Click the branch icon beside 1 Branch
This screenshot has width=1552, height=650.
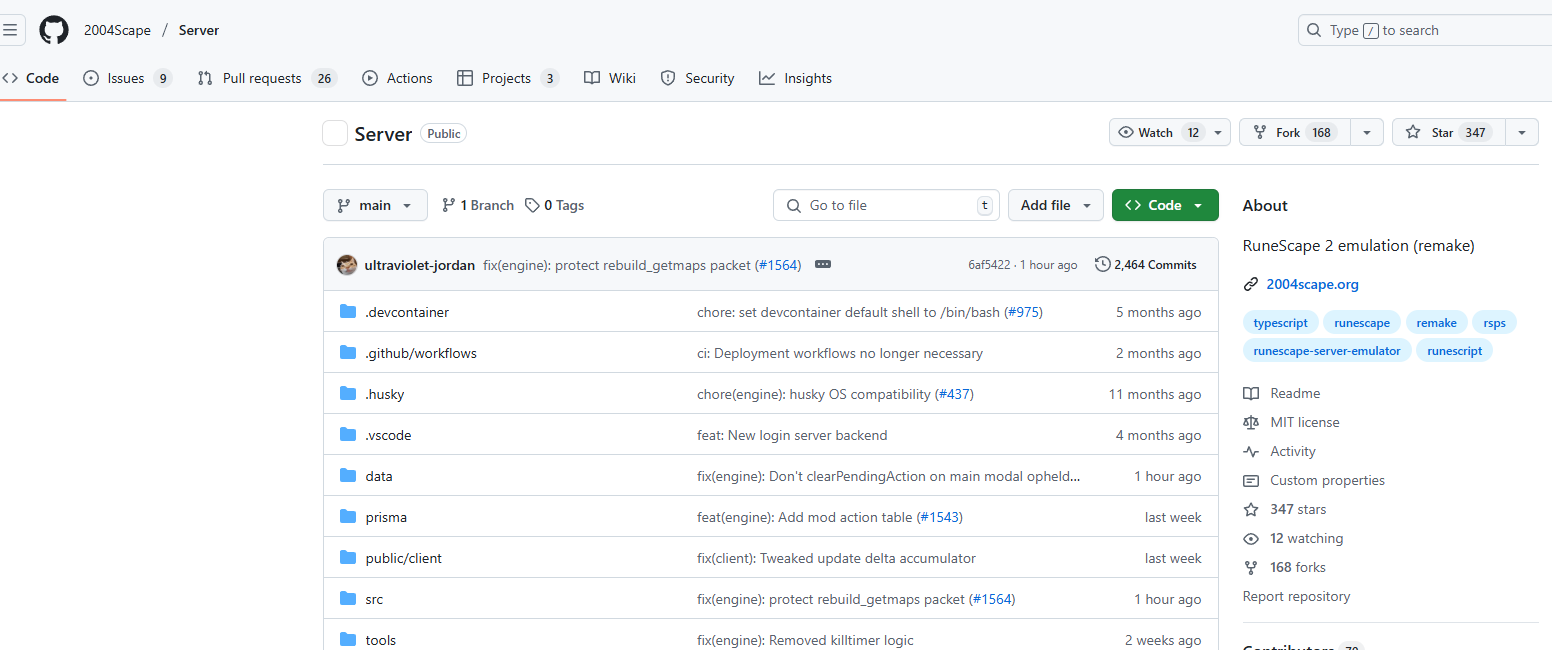(x=449, y=205)
